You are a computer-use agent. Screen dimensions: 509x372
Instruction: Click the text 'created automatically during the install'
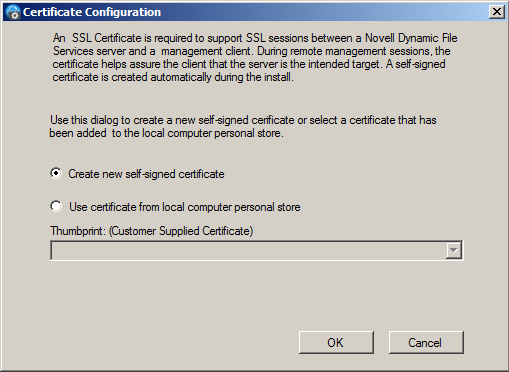pyautogui.click(x=202, y=77)
